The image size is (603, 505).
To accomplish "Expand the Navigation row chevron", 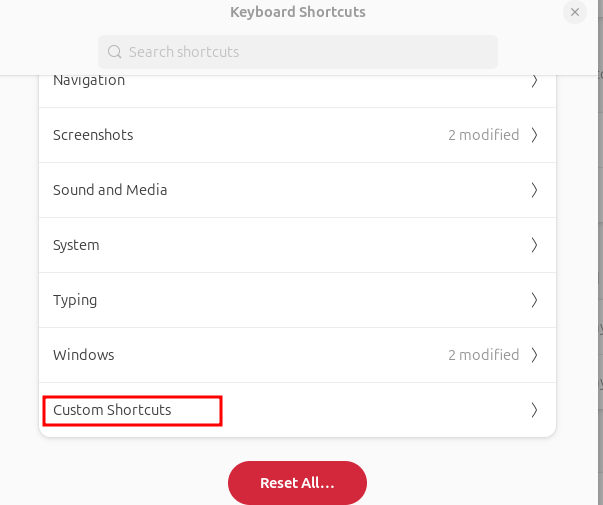I will pos(534,81).
